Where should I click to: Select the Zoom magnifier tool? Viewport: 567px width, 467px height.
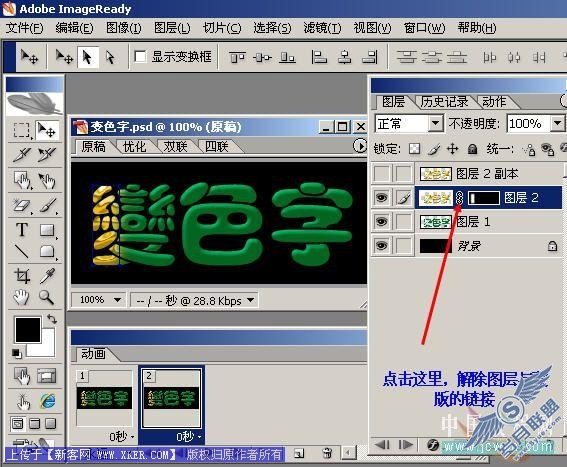[x=47, y=297]
